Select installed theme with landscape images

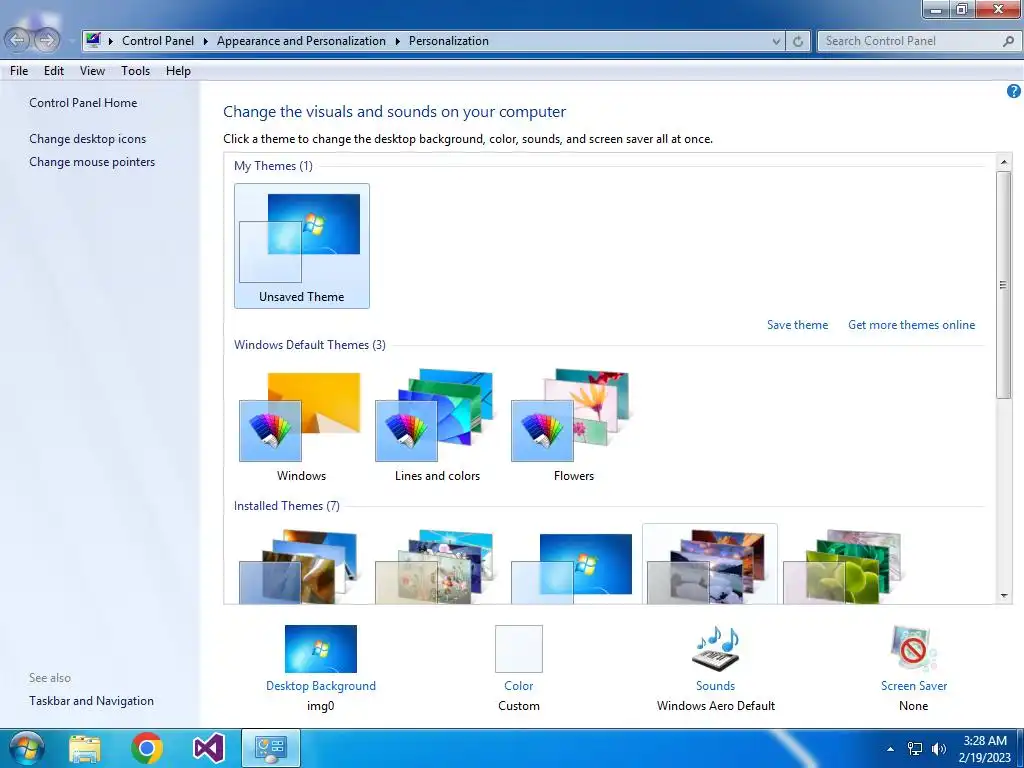coord(710,566)
